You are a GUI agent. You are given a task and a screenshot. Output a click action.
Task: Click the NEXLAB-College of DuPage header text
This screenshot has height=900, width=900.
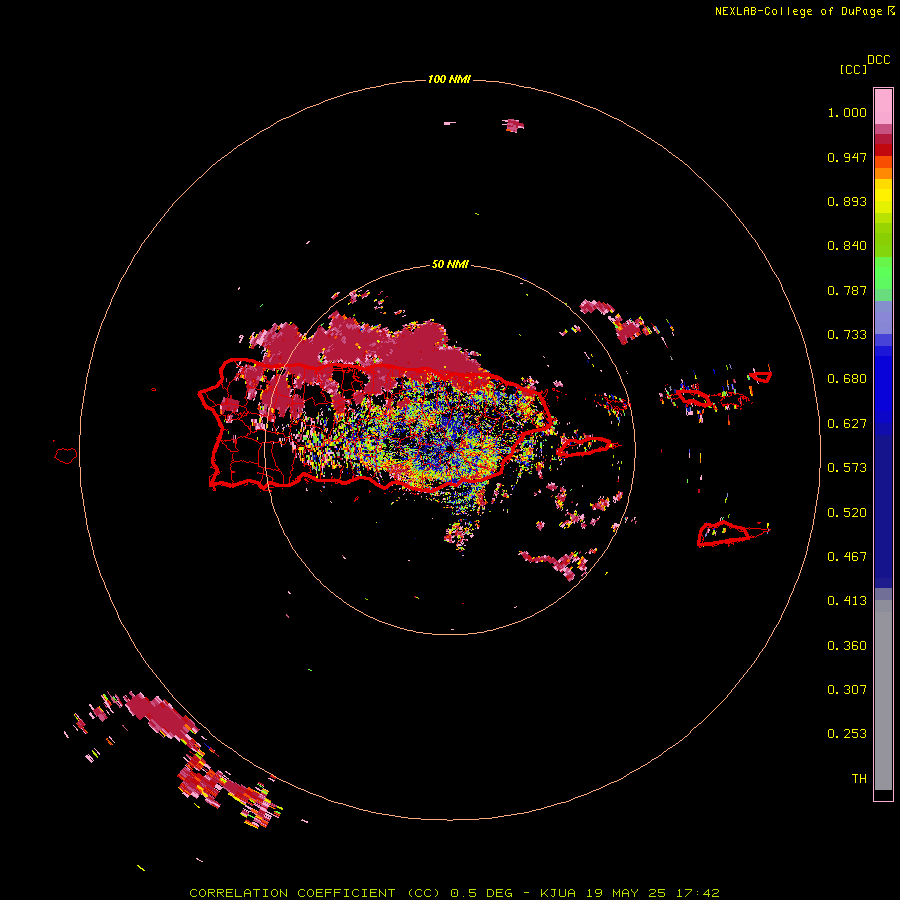pos(798,11)
